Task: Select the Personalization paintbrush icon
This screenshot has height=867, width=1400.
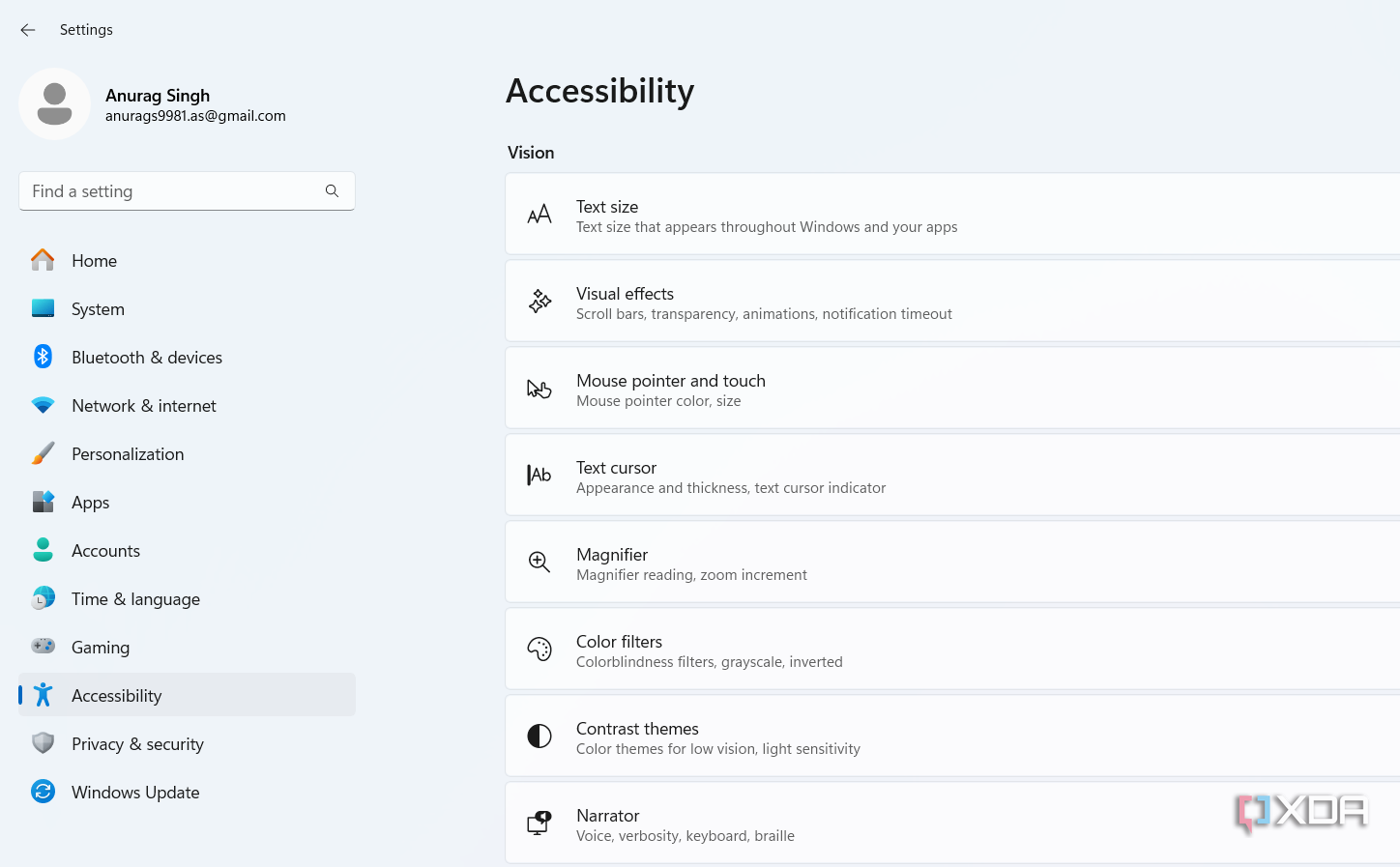Action: click(43, 454)
